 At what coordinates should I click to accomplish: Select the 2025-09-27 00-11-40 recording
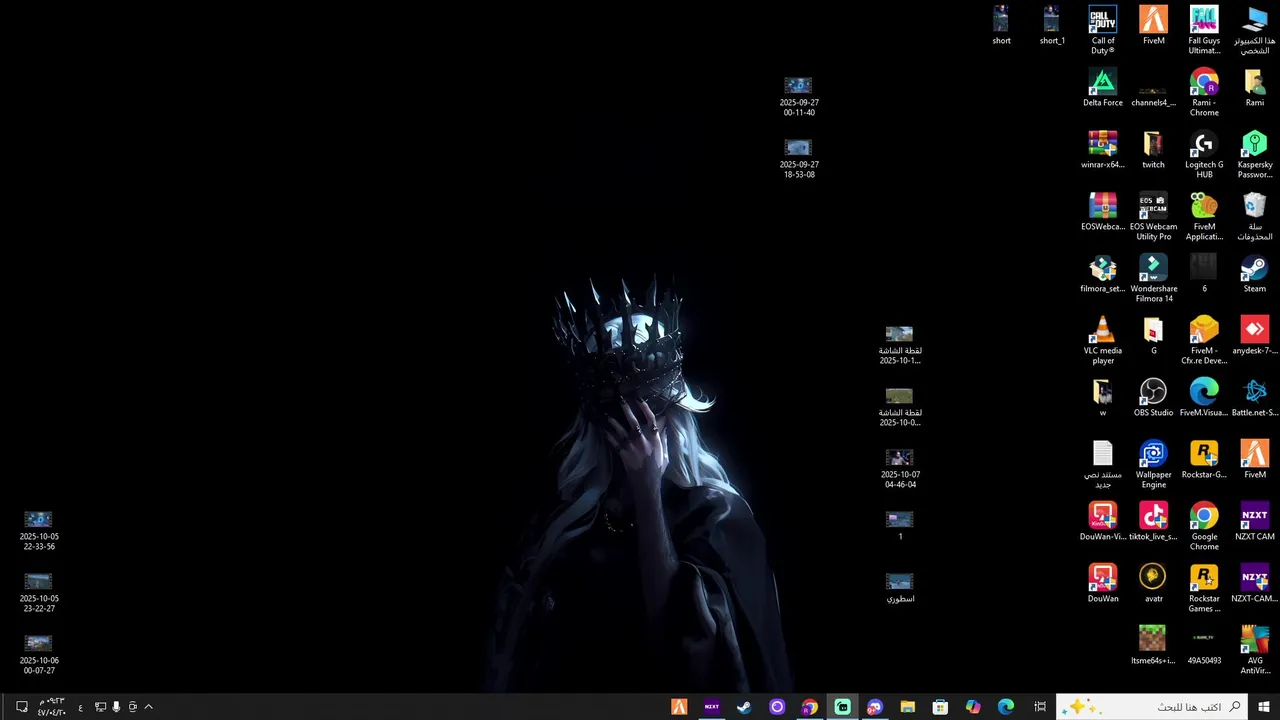(x=799, y=97)
